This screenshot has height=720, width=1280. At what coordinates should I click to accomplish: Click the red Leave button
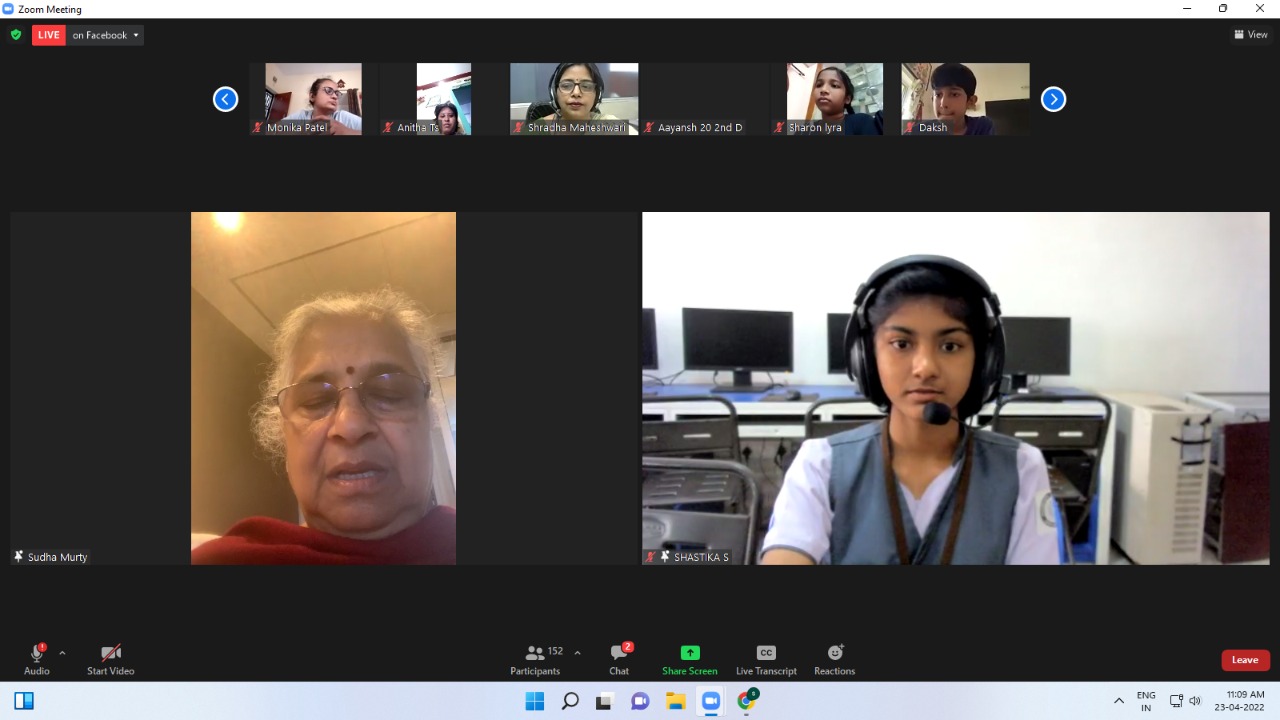point(1245,660)
